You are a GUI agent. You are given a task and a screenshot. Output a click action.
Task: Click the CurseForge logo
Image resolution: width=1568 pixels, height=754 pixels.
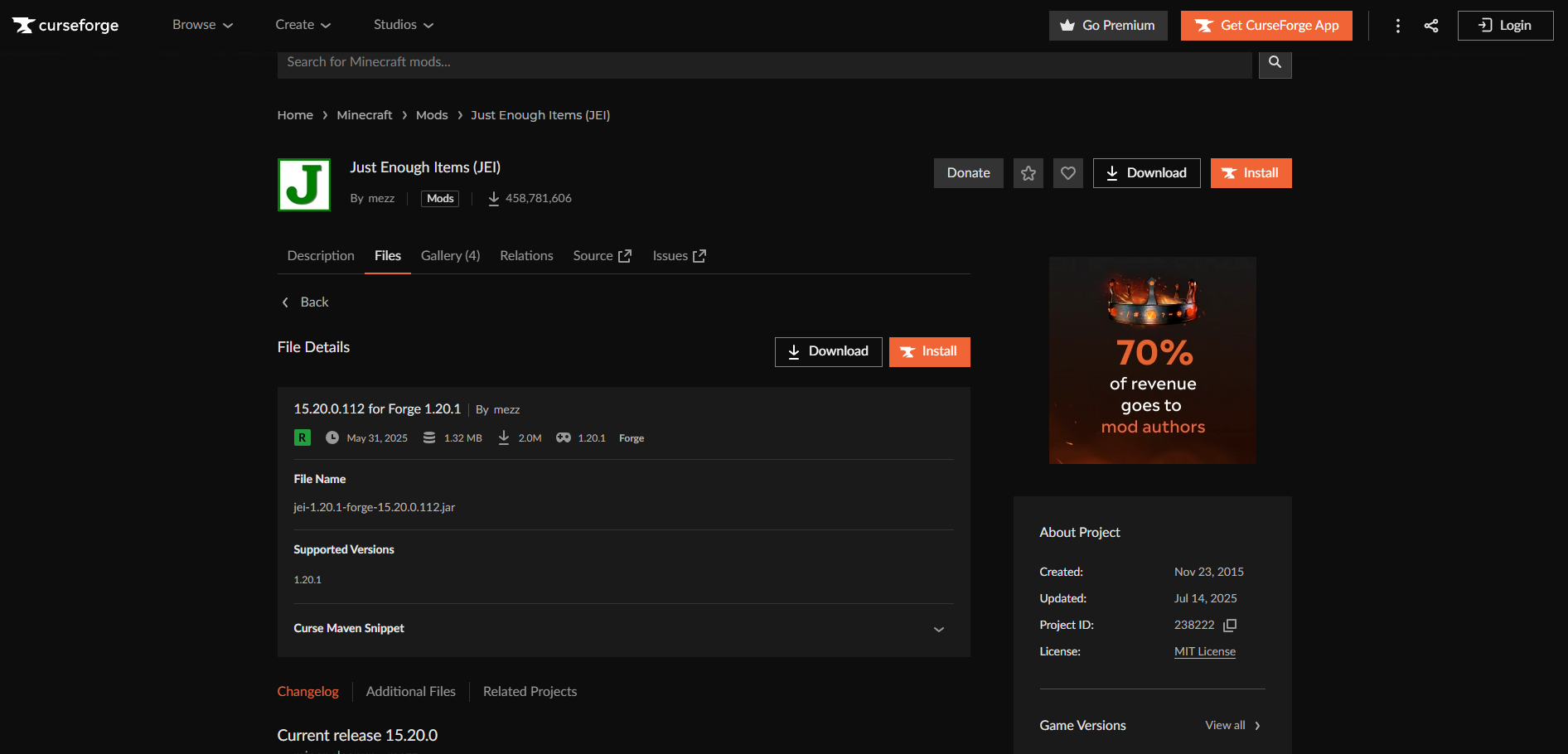coord(65,25)
